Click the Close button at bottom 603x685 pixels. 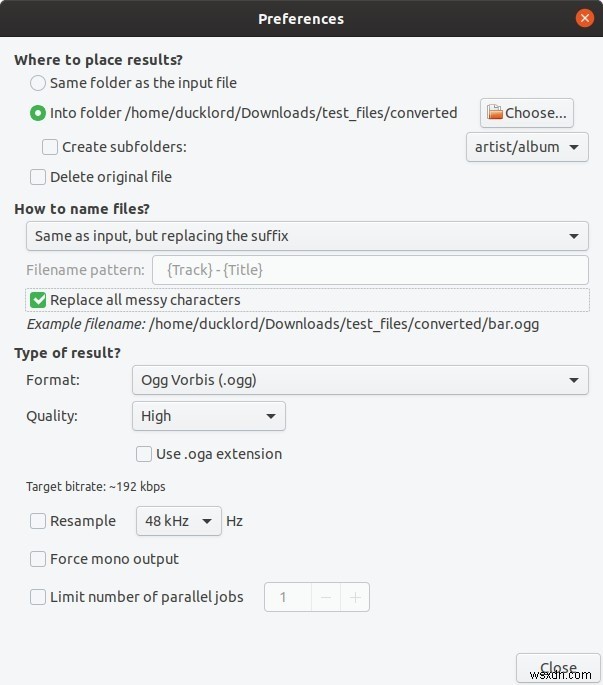tap(558, 668)
